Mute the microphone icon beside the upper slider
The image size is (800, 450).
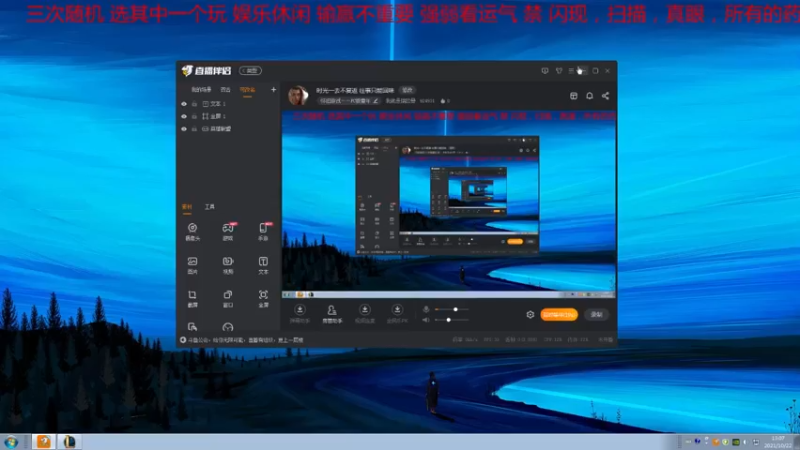tap(426, 309)
